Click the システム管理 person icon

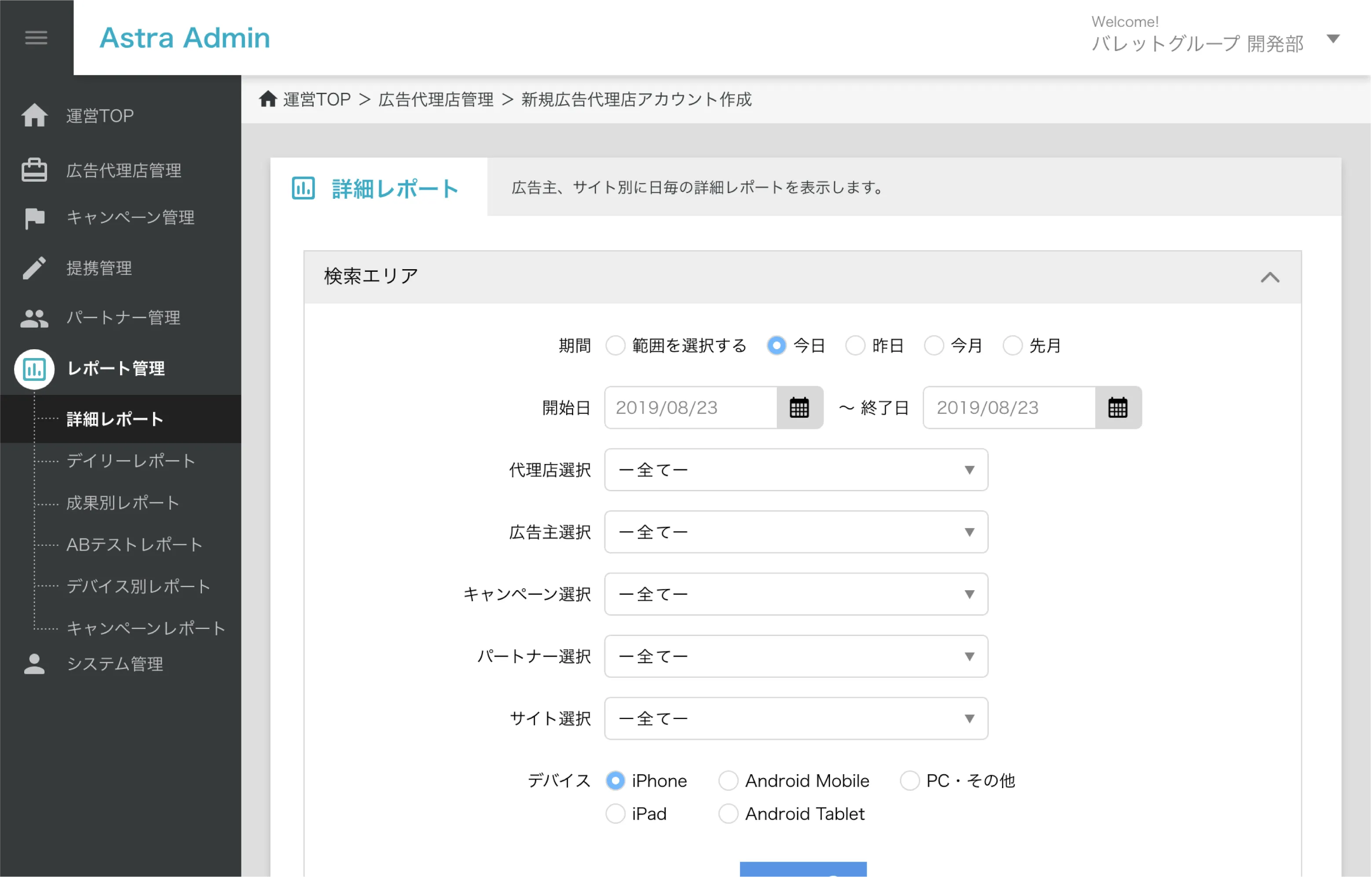pos(35,663)
